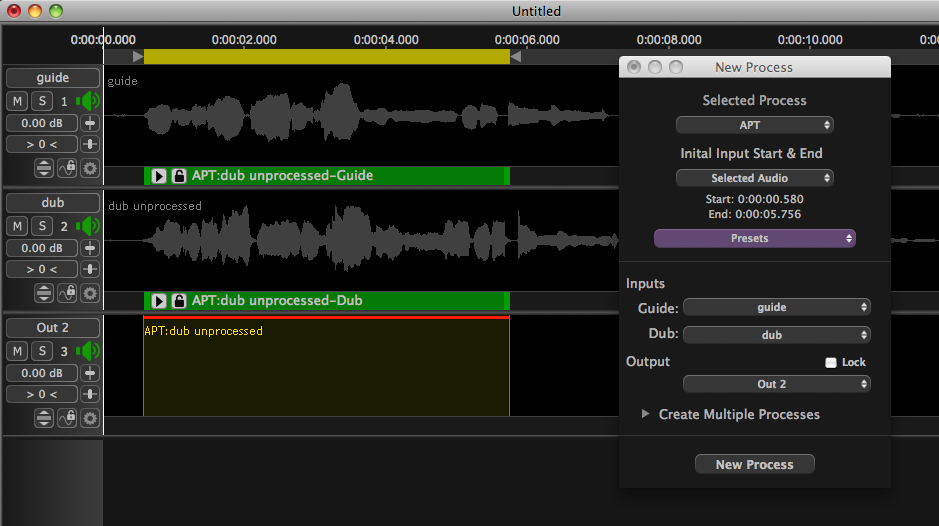Open the Guide input dropdown
This screenshot has height=526, width=939.
tap(776, 307)
